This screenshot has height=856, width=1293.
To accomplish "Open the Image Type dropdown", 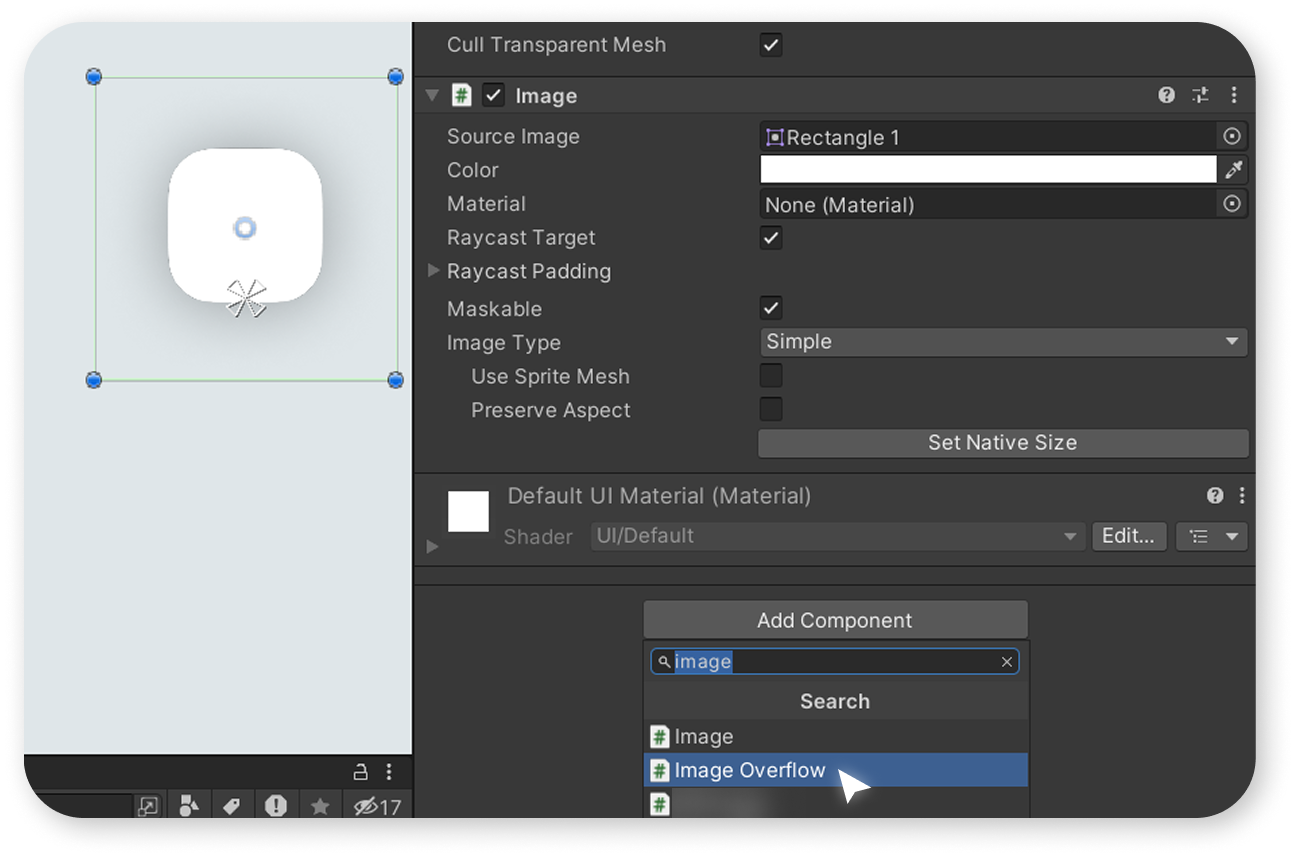I will [1003, 342].
